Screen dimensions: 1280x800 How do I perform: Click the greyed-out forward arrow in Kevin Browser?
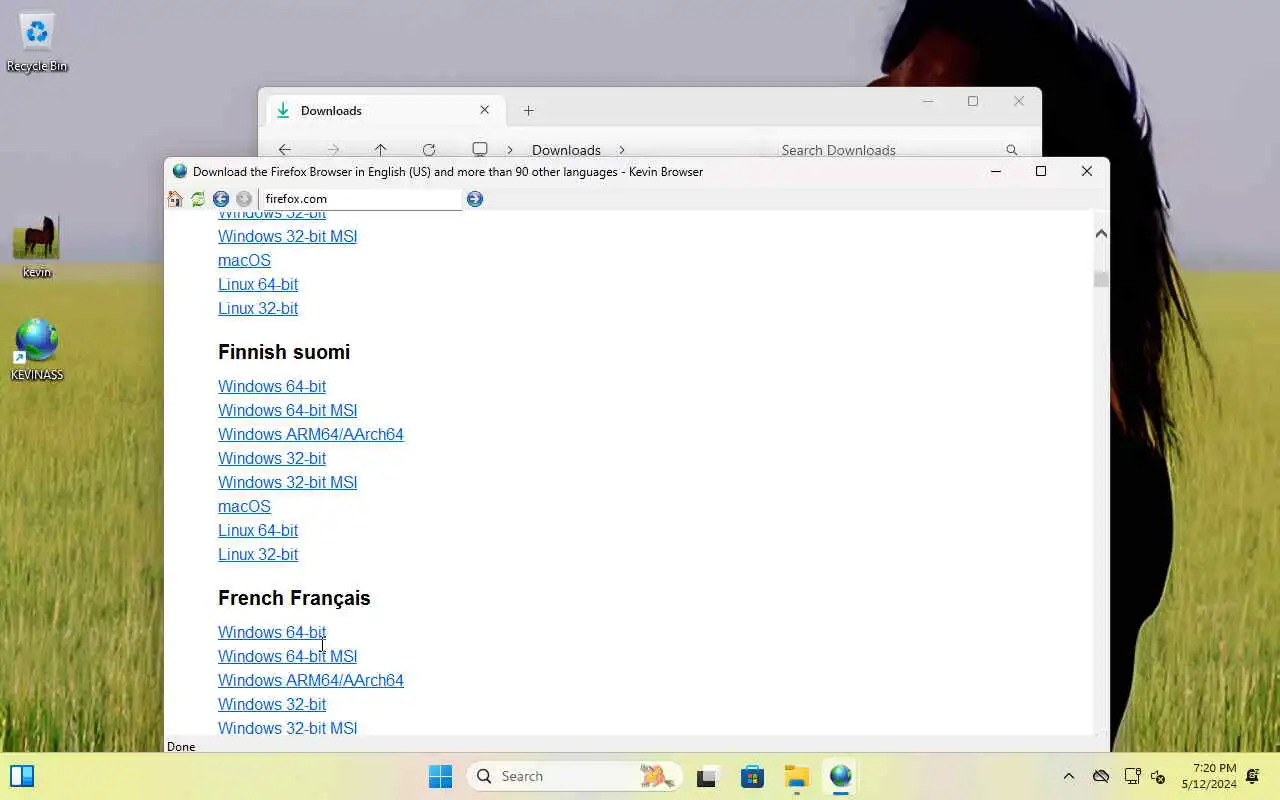pyautogui.click(x=244, y=199)
